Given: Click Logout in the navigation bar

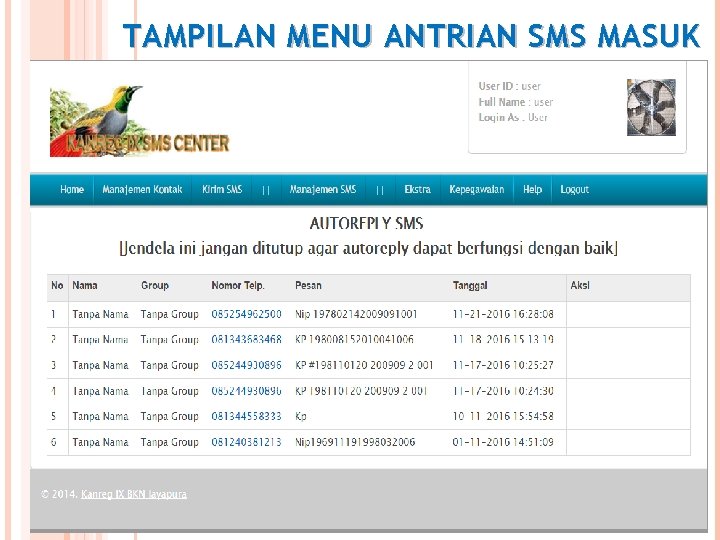Looking at the screenshot, I should (574, 189).
